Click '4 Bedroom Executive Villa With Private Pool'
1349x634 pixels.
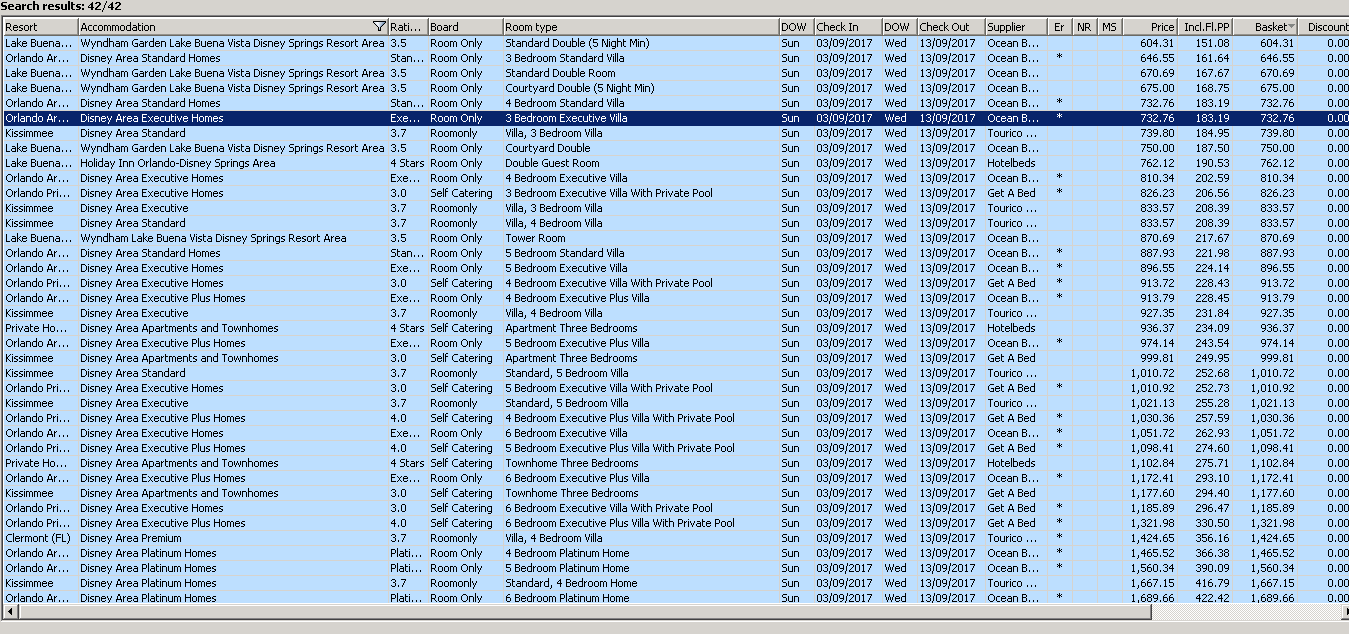click(609, 283)
